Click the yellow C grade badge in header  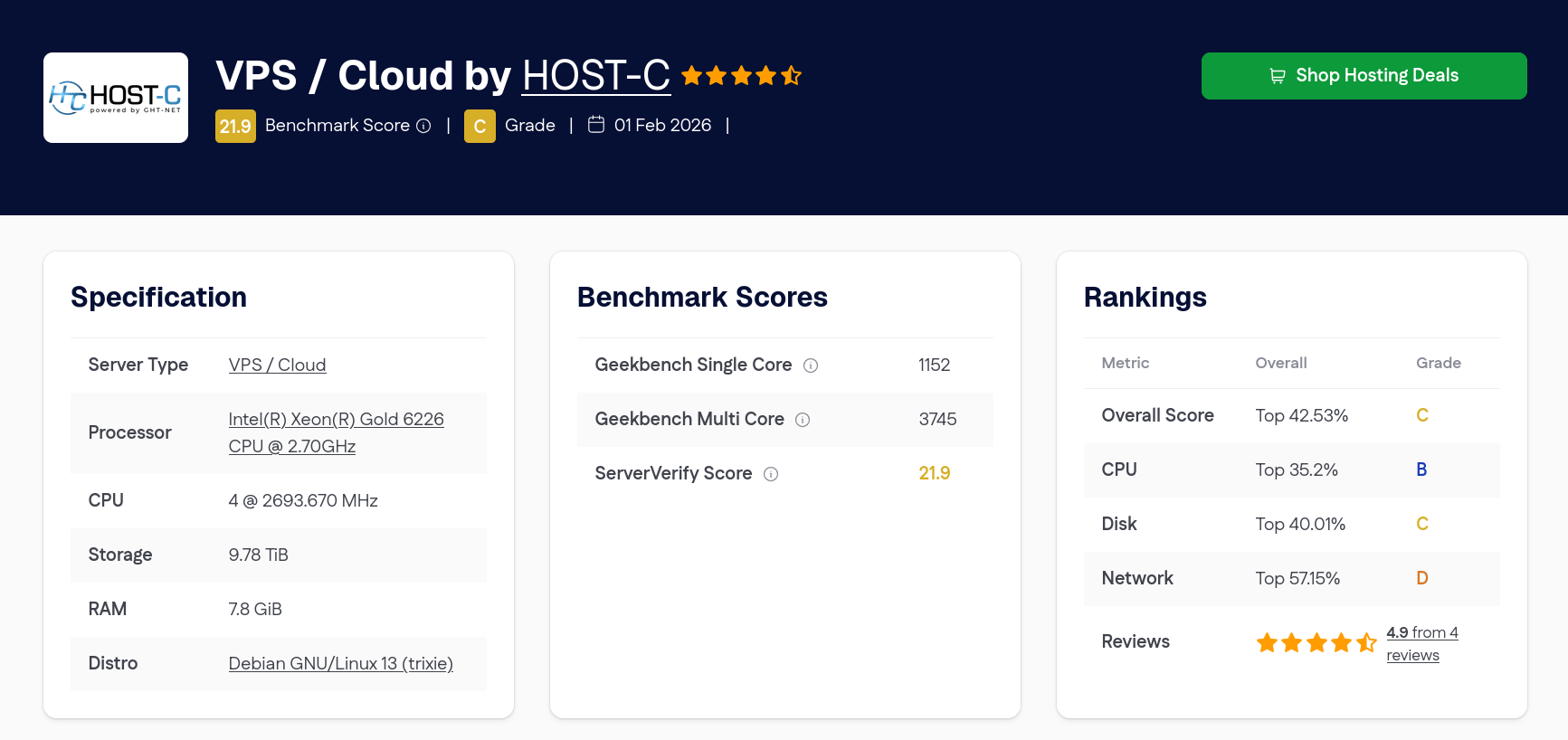click(x=480, y=126)
